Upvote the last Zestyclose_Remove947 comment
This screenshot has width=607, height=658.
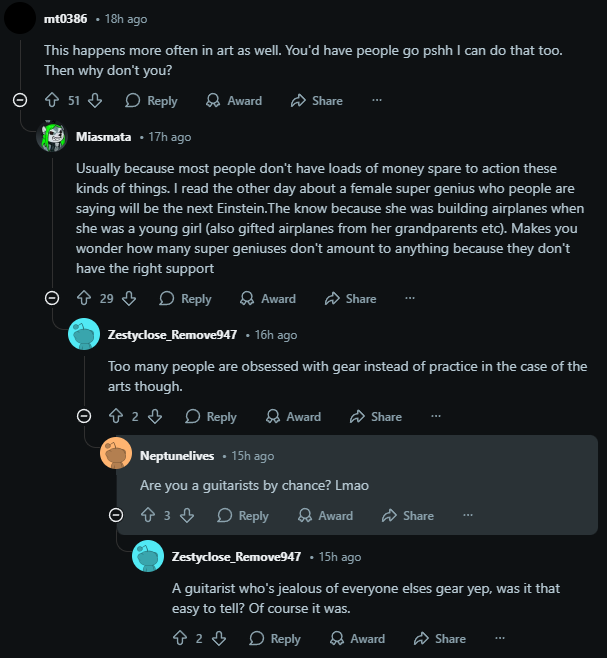click(x=180, y=638)
